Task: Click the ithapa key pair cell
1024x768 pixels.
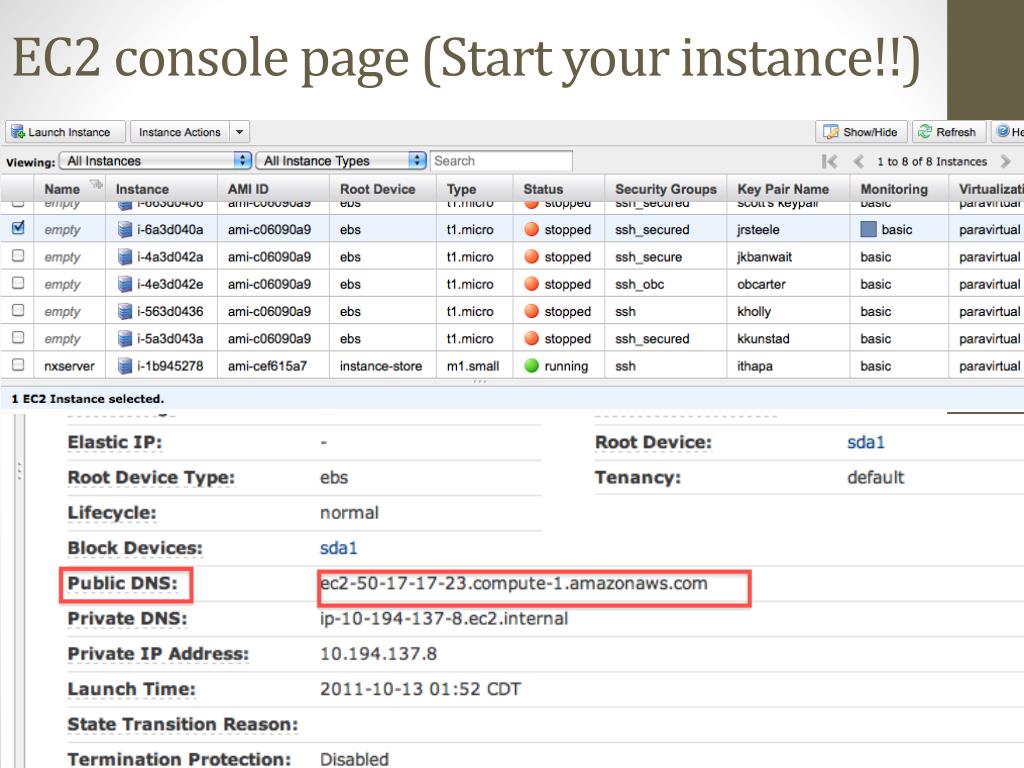Action: 754,366
